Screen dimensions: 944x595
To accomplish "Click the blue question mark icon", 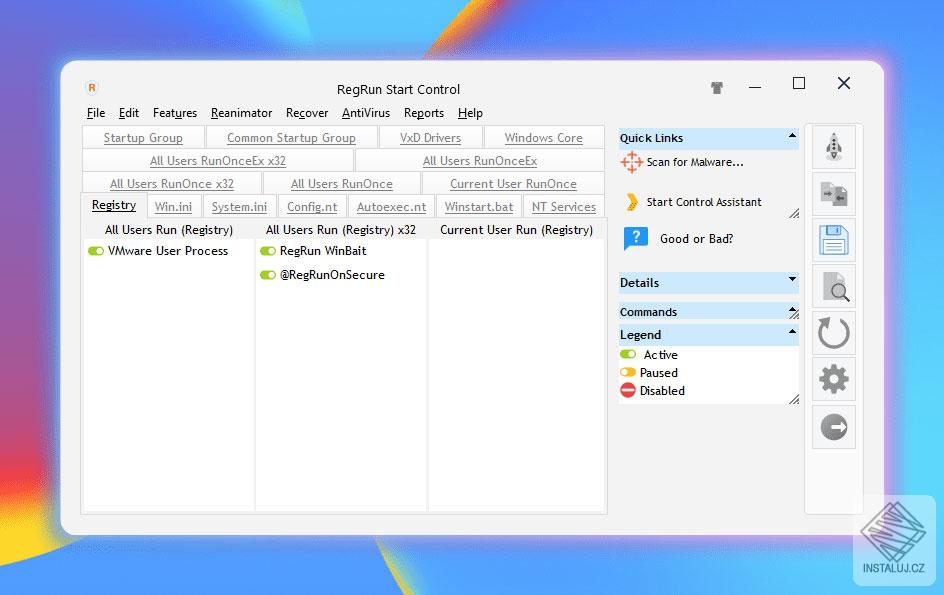I will (636, 238).
